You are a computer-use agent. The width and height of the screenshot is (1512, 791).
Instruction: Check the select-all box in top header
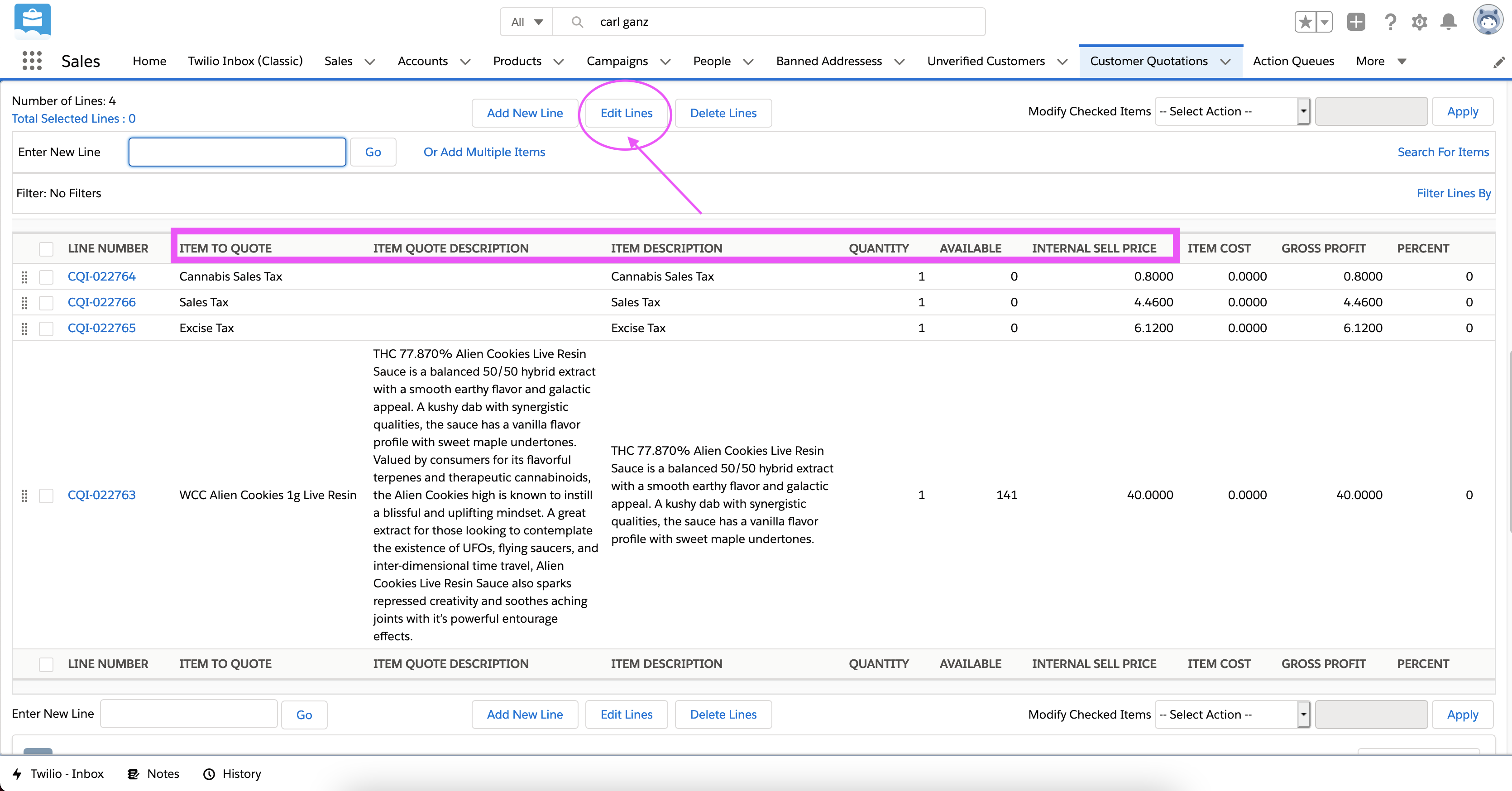click(46, 249)
